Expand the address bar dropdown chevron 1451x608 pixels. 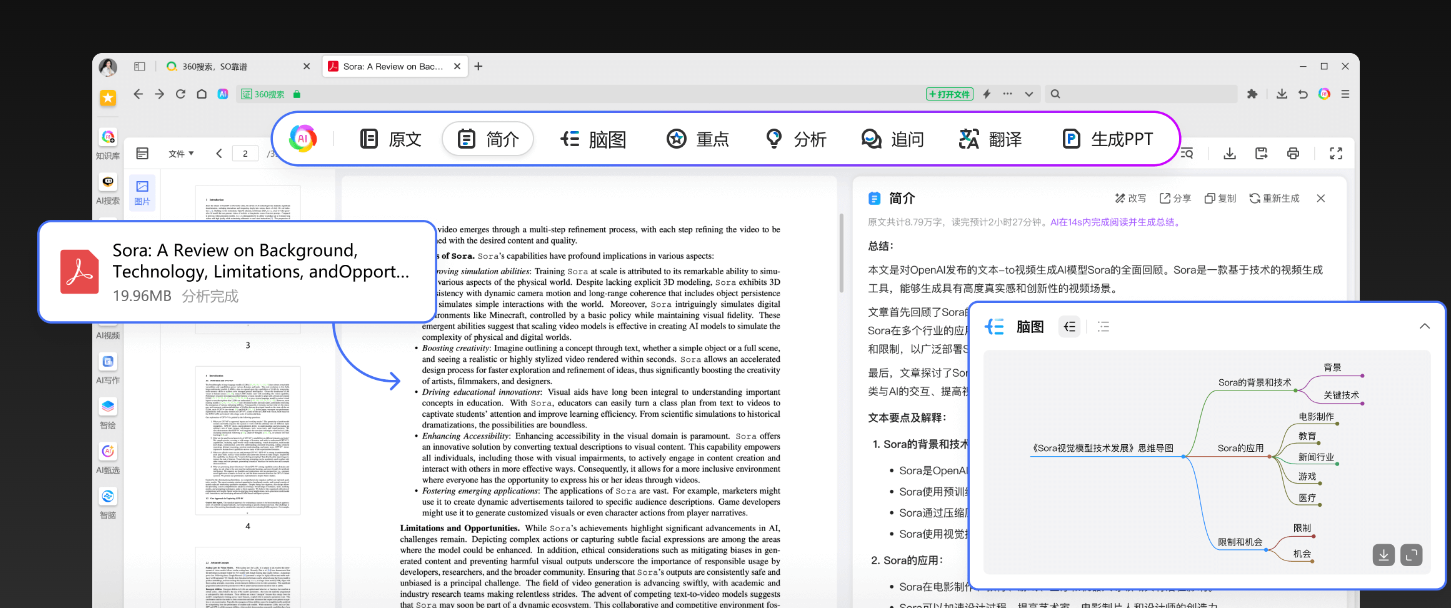pos(1029,94)
